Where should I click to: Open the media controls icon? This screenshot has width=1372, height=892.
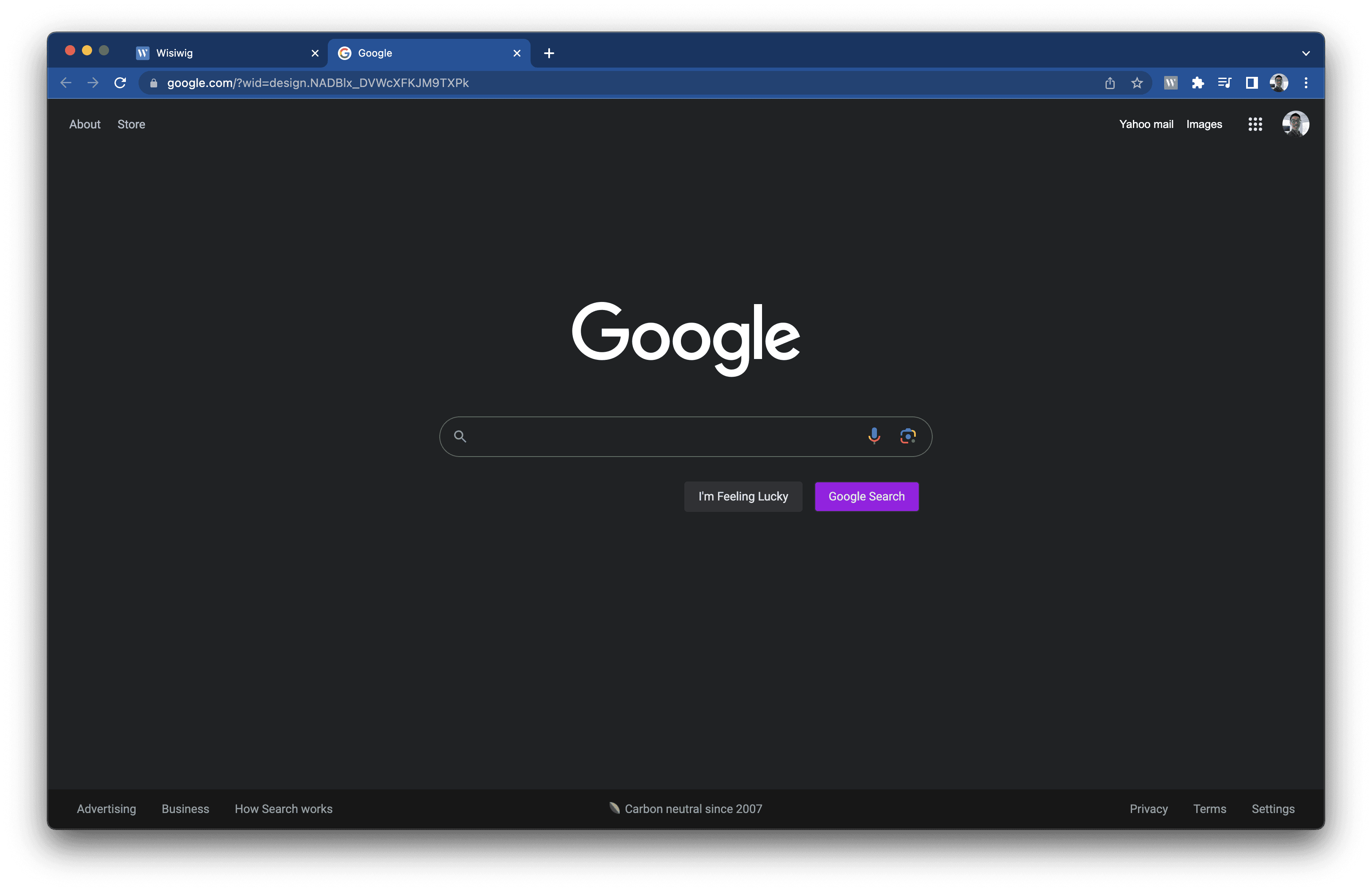[1225, 83]
